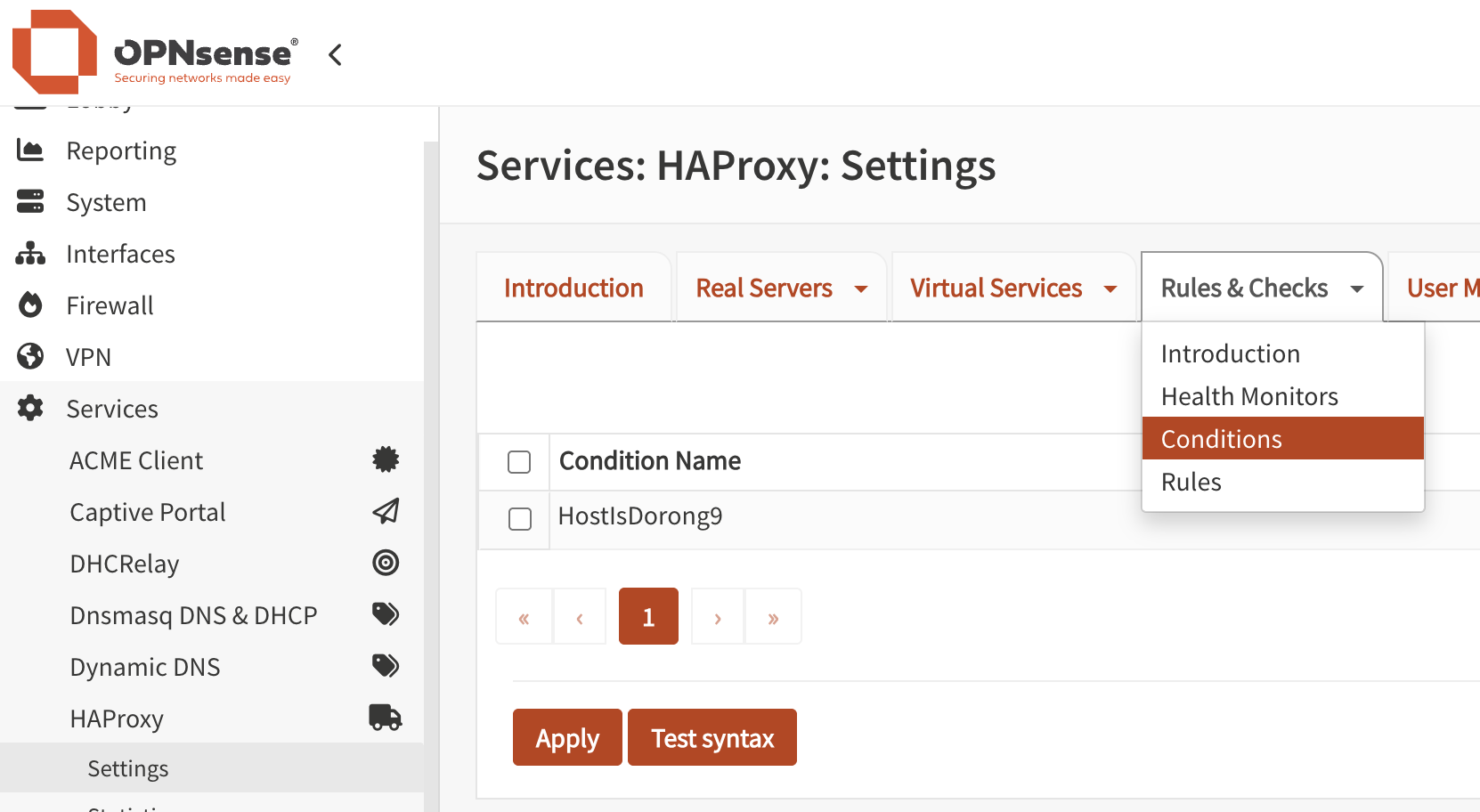Collapse sidebar with the chevron arrow

[335, 55]
